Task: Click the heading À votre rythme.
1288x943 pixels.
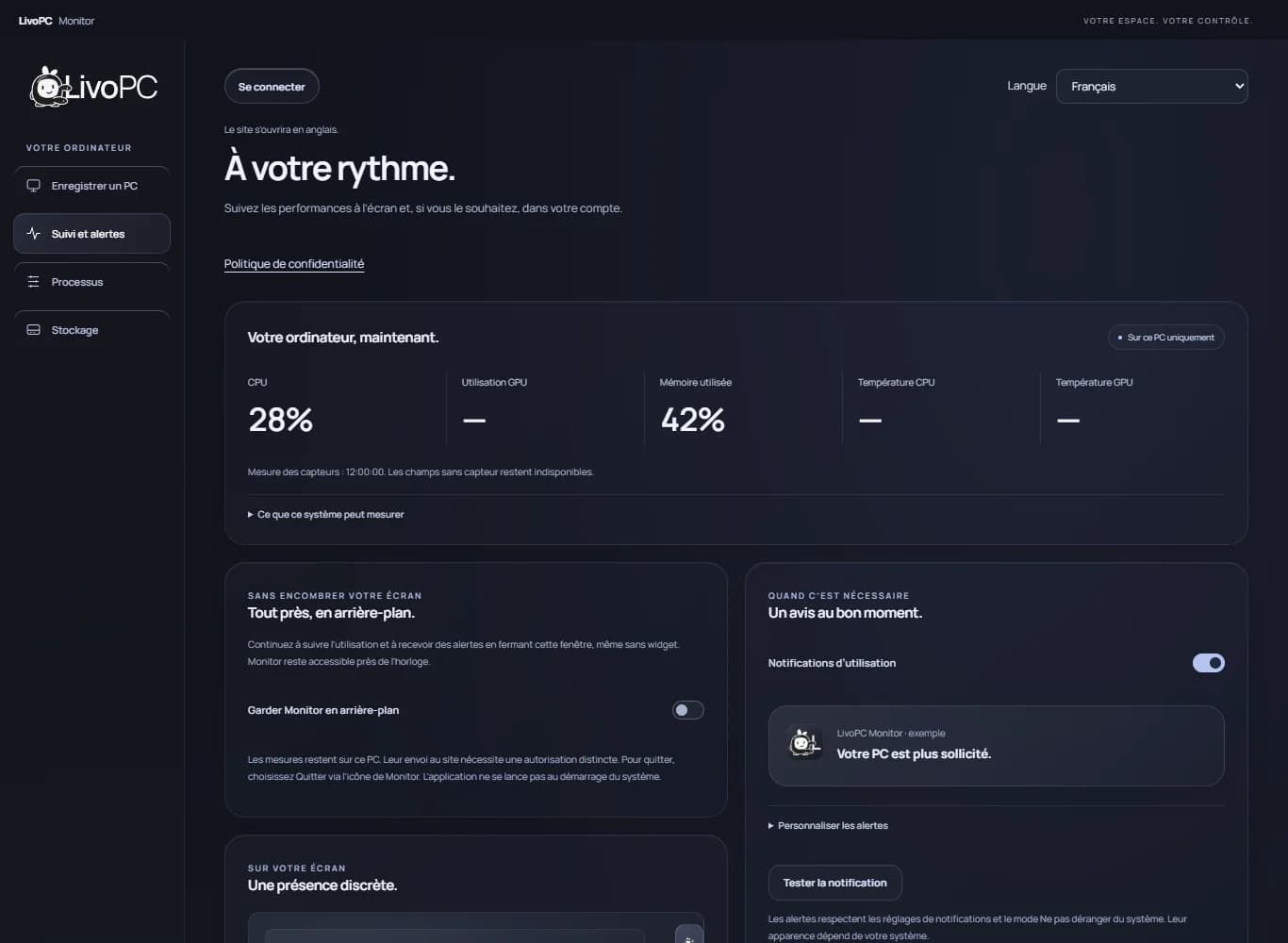Action: tap(339, 169)
